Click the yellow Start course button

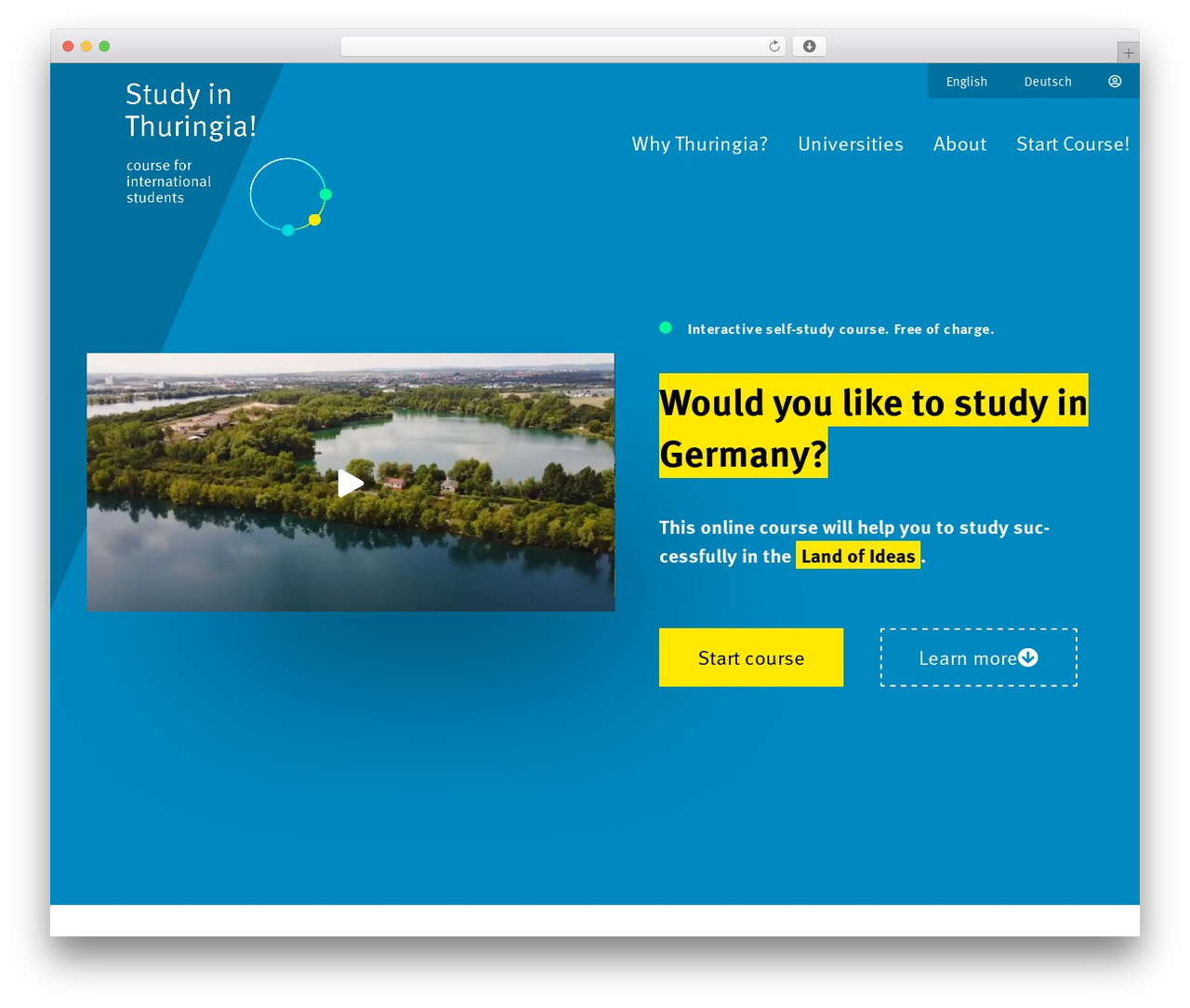point(751,657)
